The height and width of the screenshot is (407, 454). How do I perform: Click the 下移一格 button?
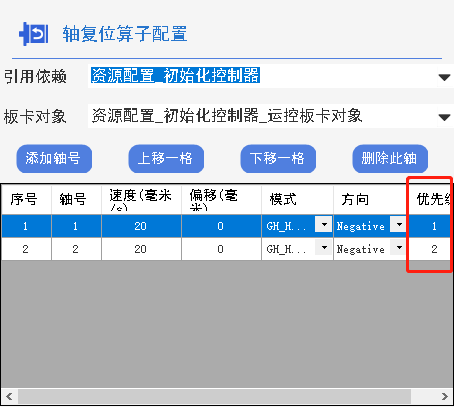(278, 159)
